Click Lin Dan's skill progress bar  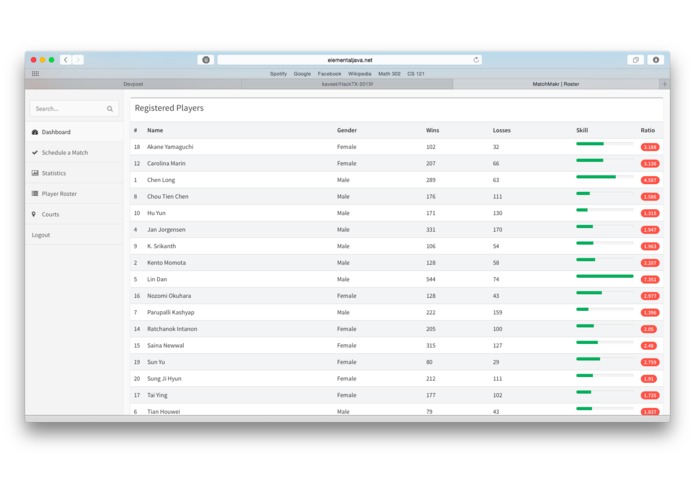pyautogui.click(x=605, y=276)
